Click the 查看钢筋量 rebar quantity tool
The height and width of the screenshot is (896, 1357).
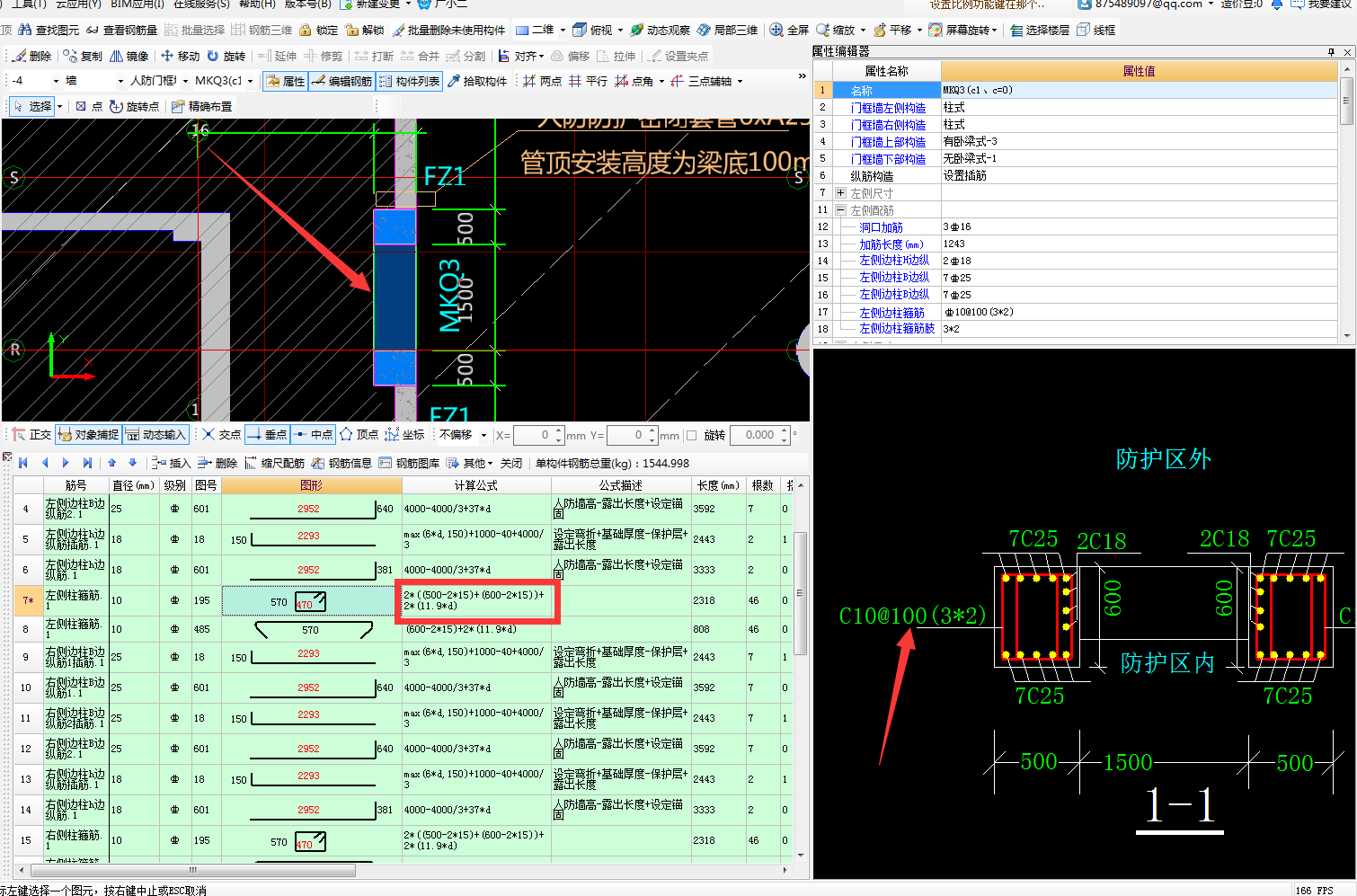tap(121, 30)
